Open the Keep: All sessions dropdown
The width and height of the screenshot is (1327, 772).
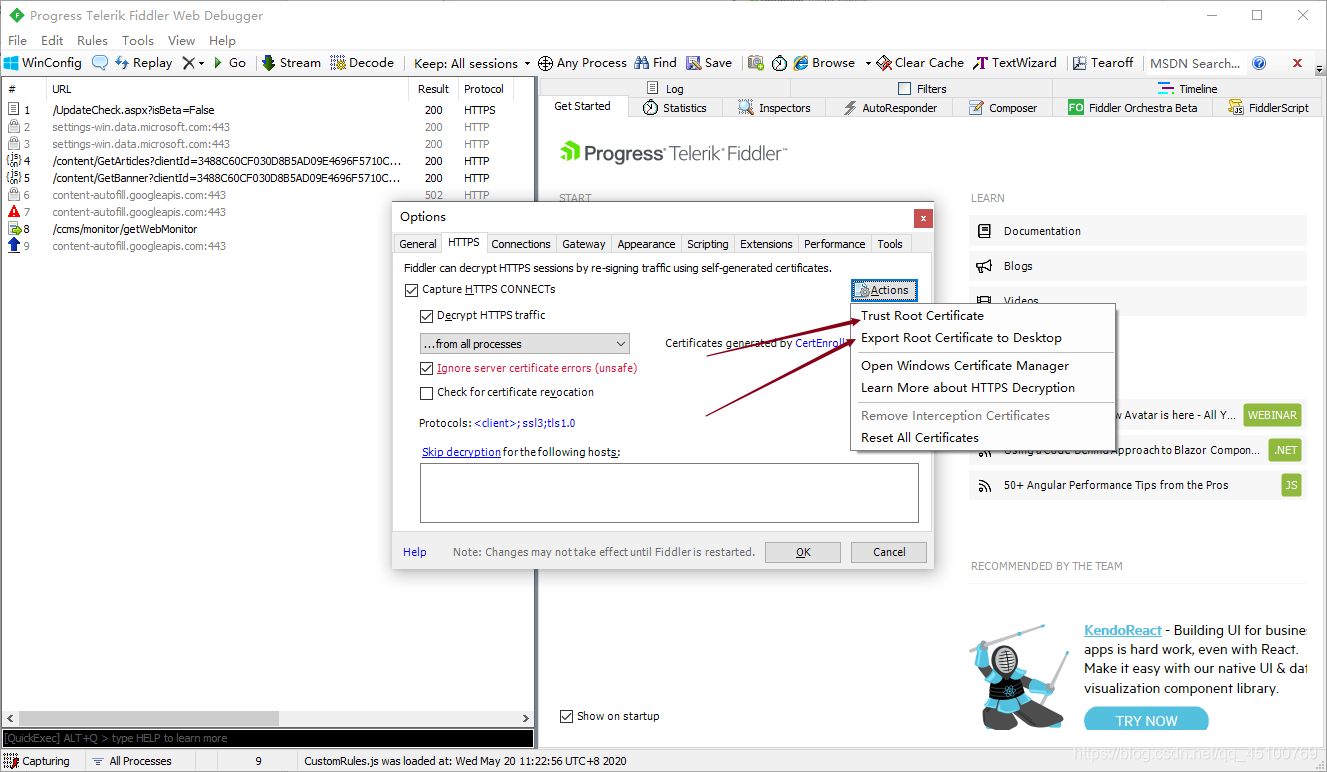click(472, 63)
